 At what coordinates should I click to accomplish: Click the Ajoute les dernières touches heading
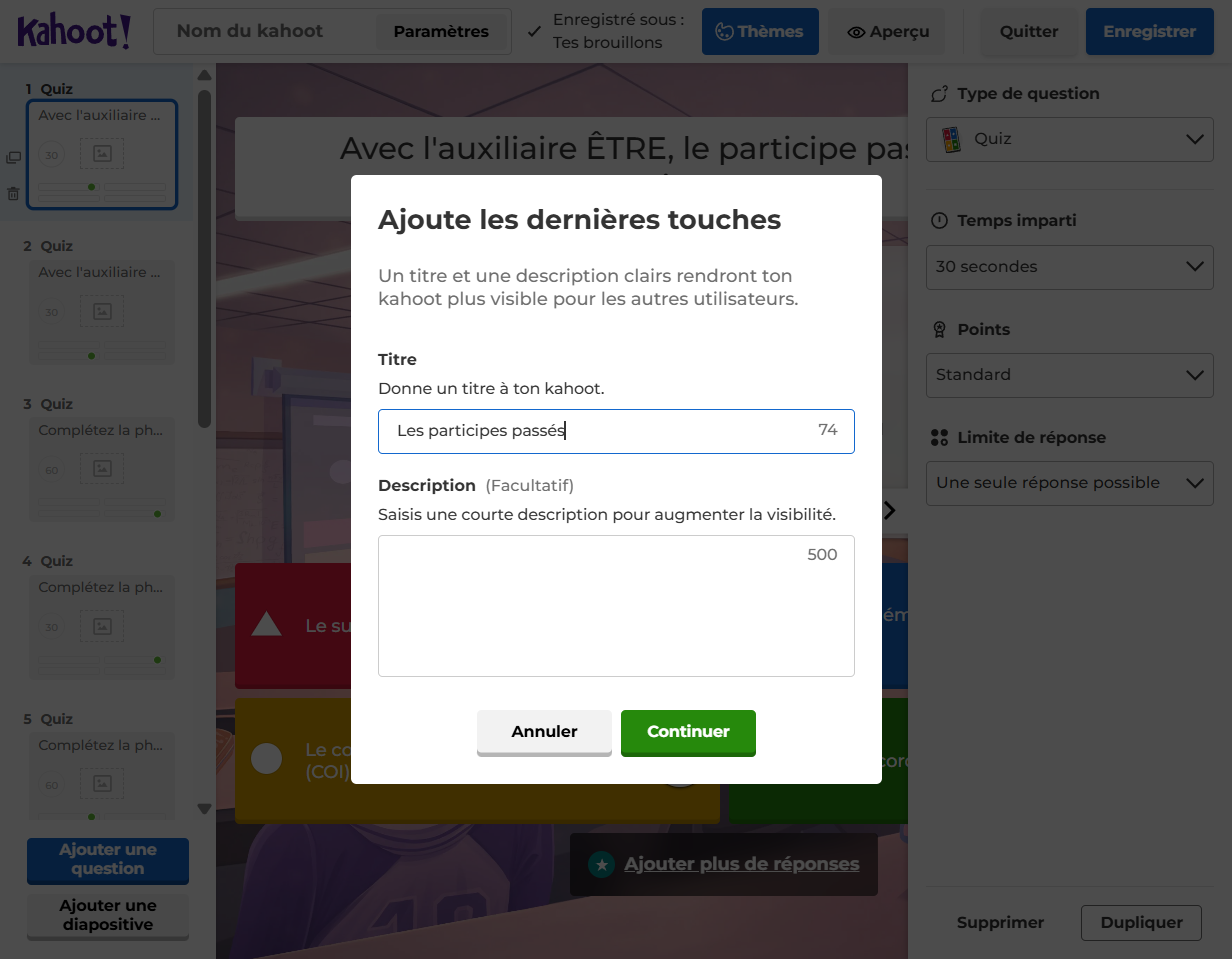pos(579,220)
